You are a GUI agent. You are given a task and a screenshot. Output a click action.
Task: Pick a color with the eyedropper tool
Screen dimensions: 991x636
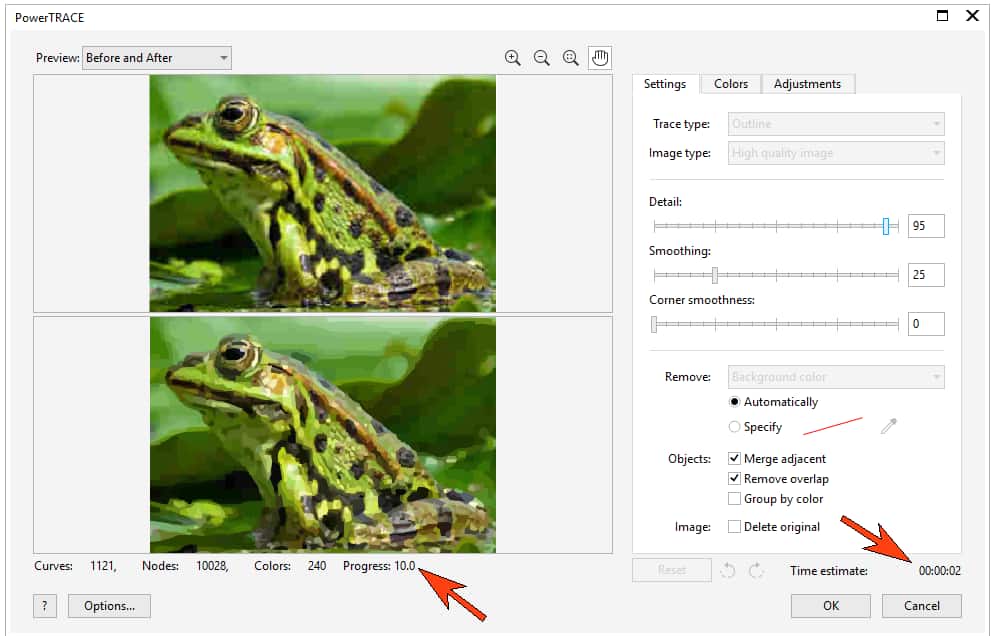point(888,425)
